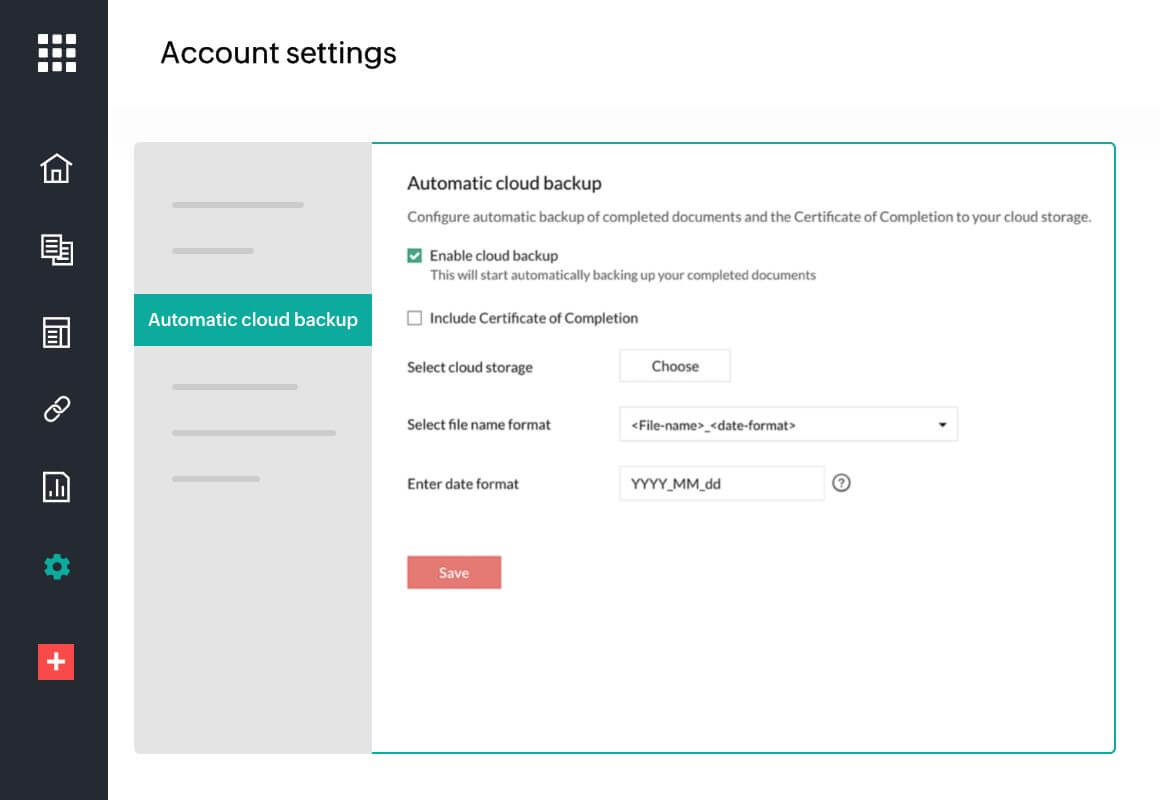The height and width of the screenshot is (800, 1160).
Task: Open the Settings gear sidebar icon
Action: click(57, 567)
